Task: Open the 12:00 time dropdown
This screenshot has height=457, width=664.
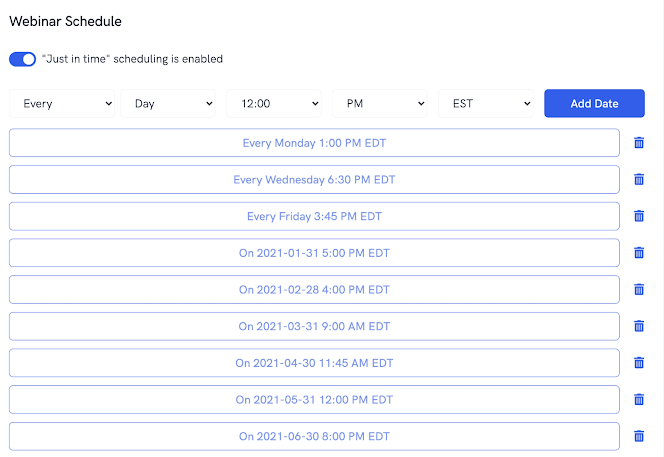Action: pos(273,103)
